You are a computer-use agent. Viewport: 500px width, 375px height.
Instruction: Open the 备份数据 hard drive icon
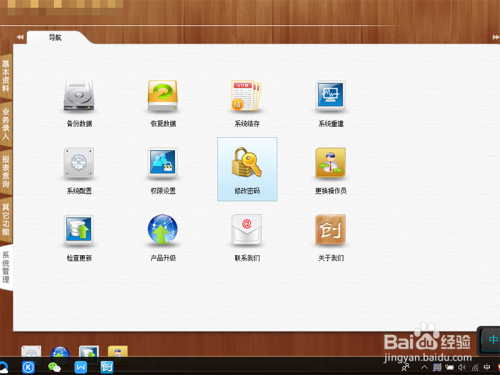coord(79,96)
